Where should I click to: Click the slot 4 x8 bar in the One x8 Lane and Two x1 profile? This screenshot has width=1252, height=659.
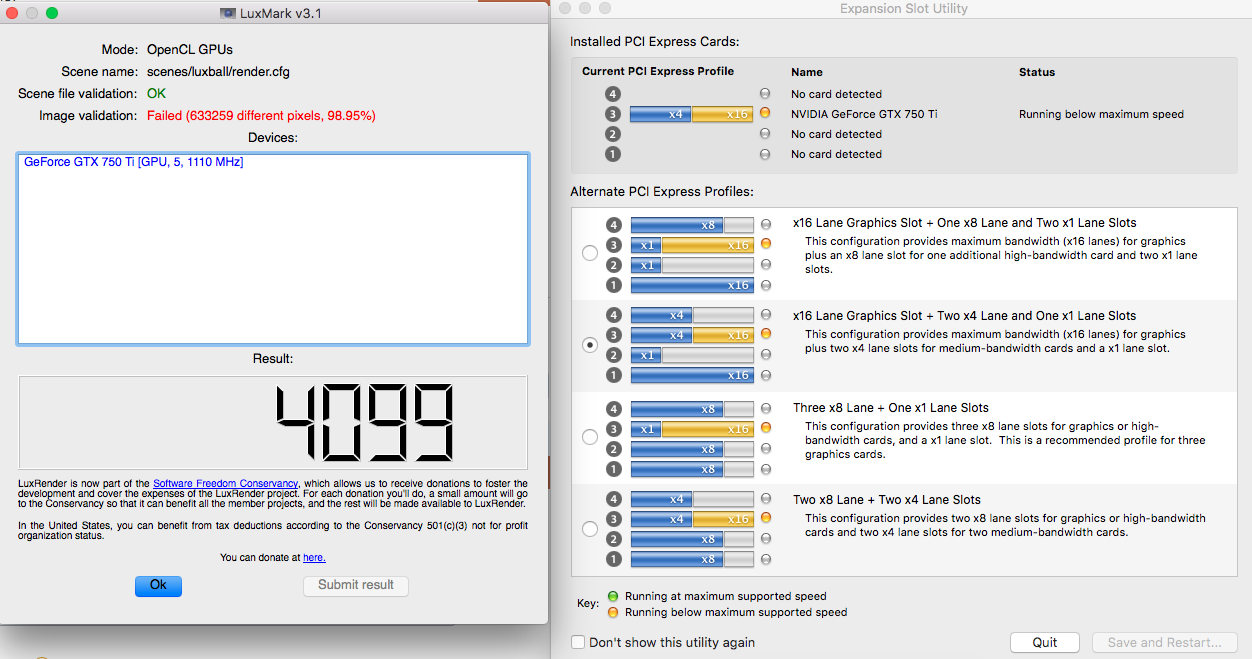coord(692,225)
